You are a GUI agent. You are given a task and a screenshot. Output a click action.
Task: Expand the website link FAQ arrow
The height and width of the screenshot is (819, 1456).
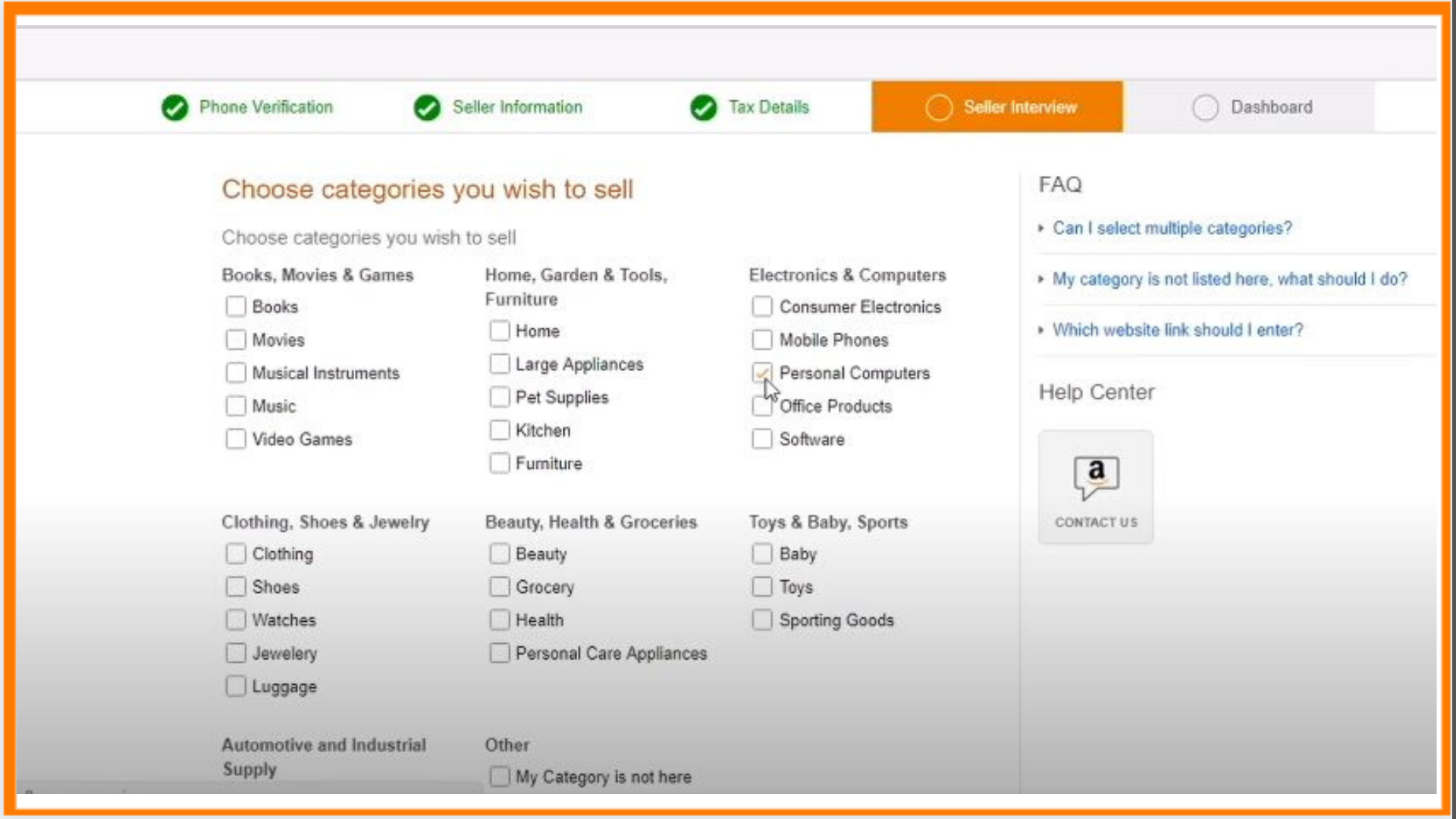tap(1041, 330)
